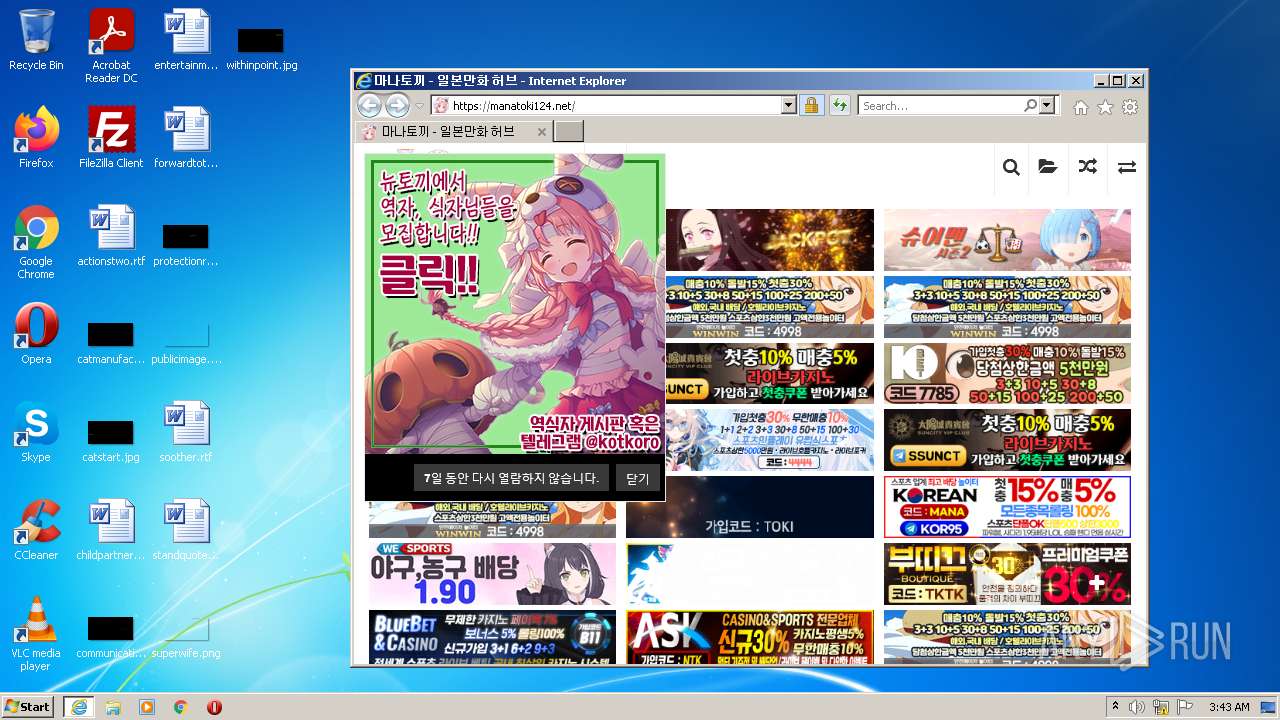Open Windows Explorer from taskbar
1280x720 pixels.
click(x=113, y=707)
